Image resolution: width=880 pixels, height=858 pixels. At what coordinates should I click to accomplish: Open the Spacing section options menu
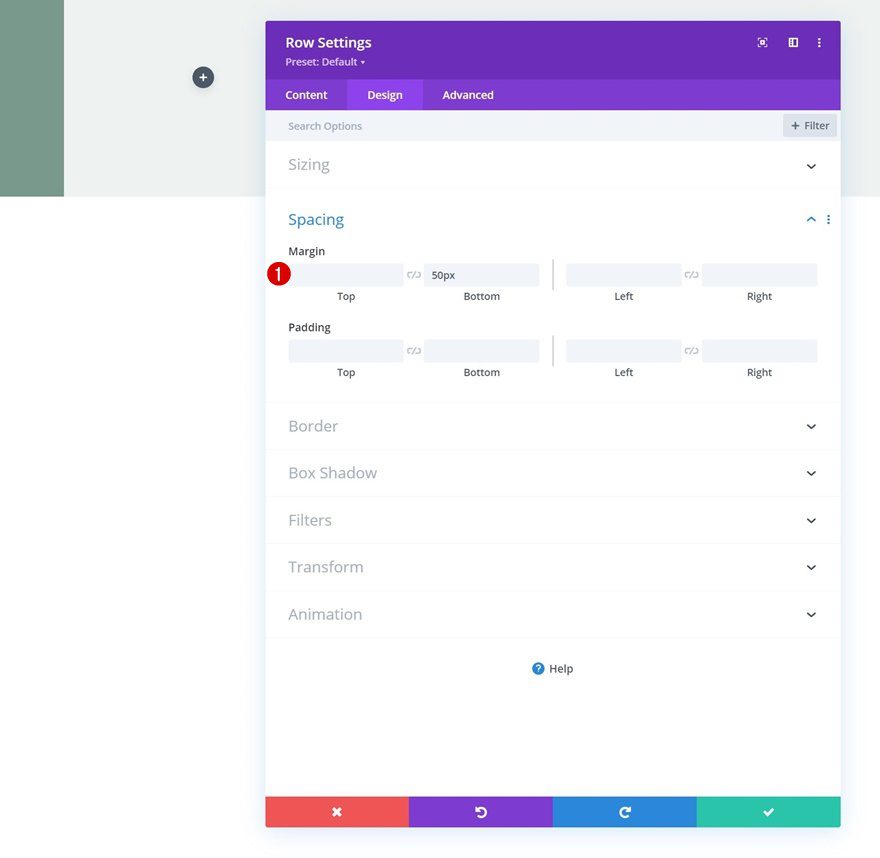pyautogui.click(x=827, y=219)
